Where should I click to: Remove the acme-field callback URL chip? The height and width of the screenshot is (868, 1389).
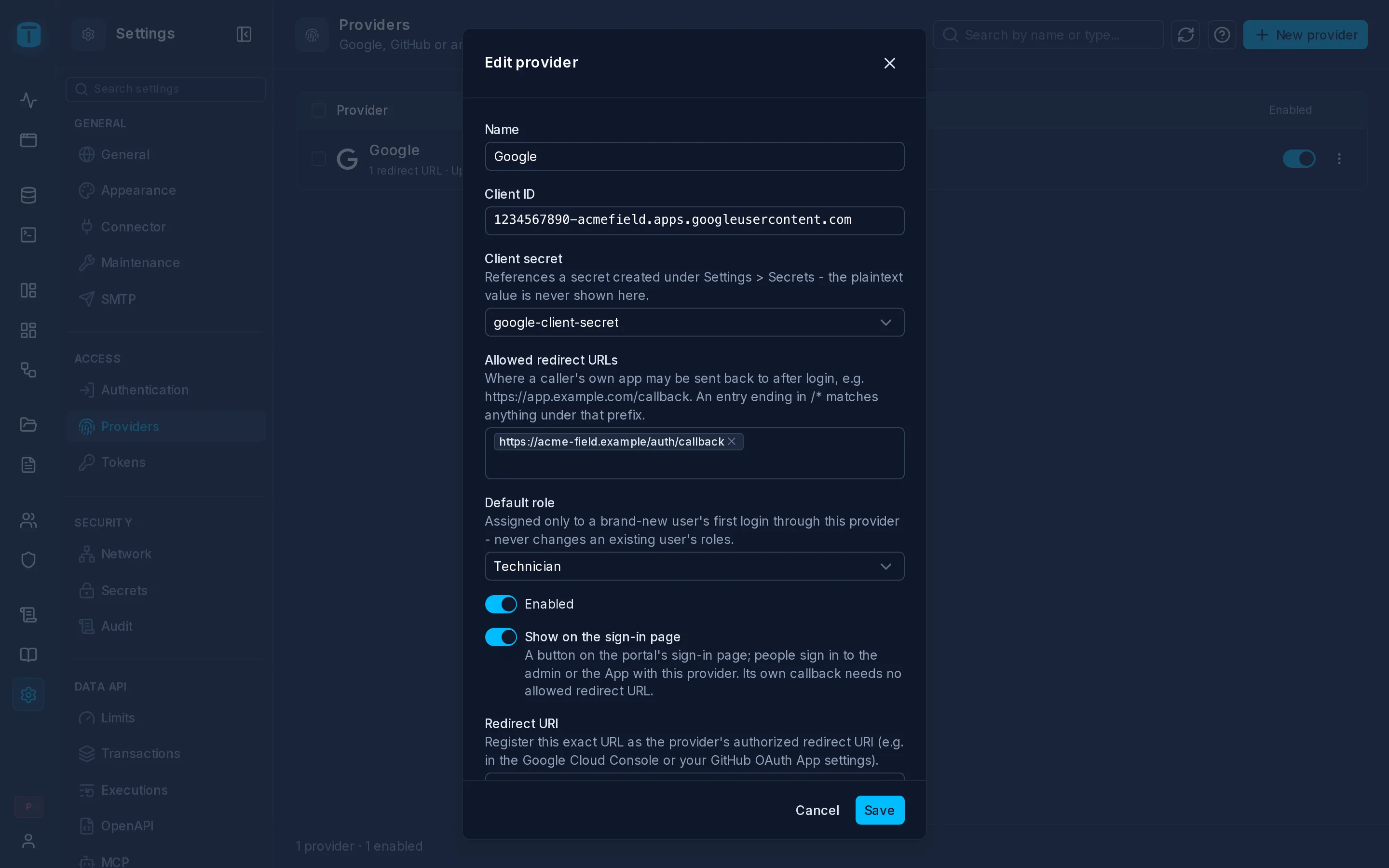pos(732,441)
